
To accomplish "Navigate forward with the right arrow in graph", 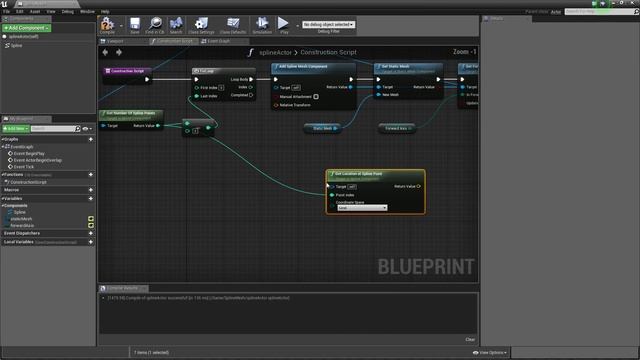I will (x=119, y=52).
